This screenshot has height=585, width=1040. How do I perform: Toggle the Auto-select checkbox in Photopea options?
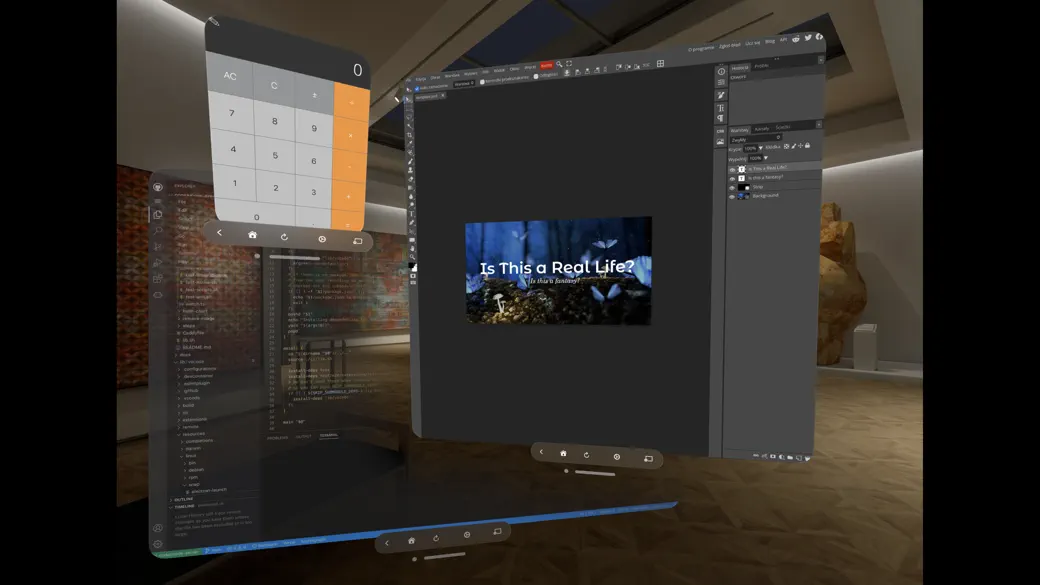[417, 89]
